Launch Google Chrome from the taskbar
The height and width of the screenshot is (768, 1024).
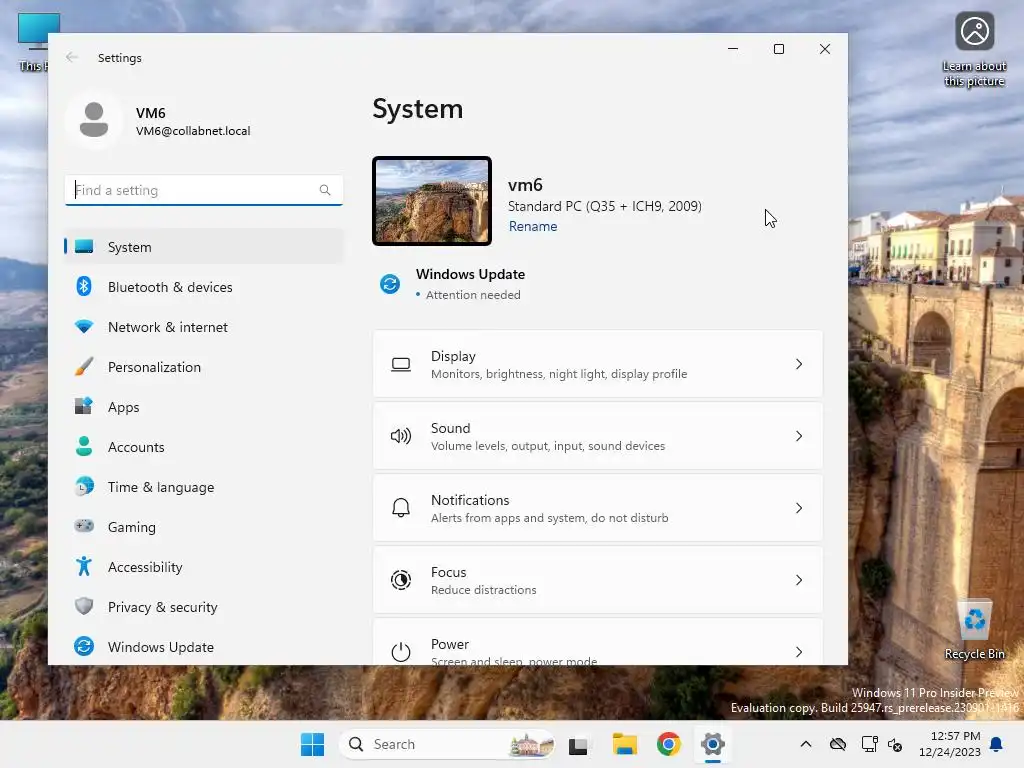669,744
